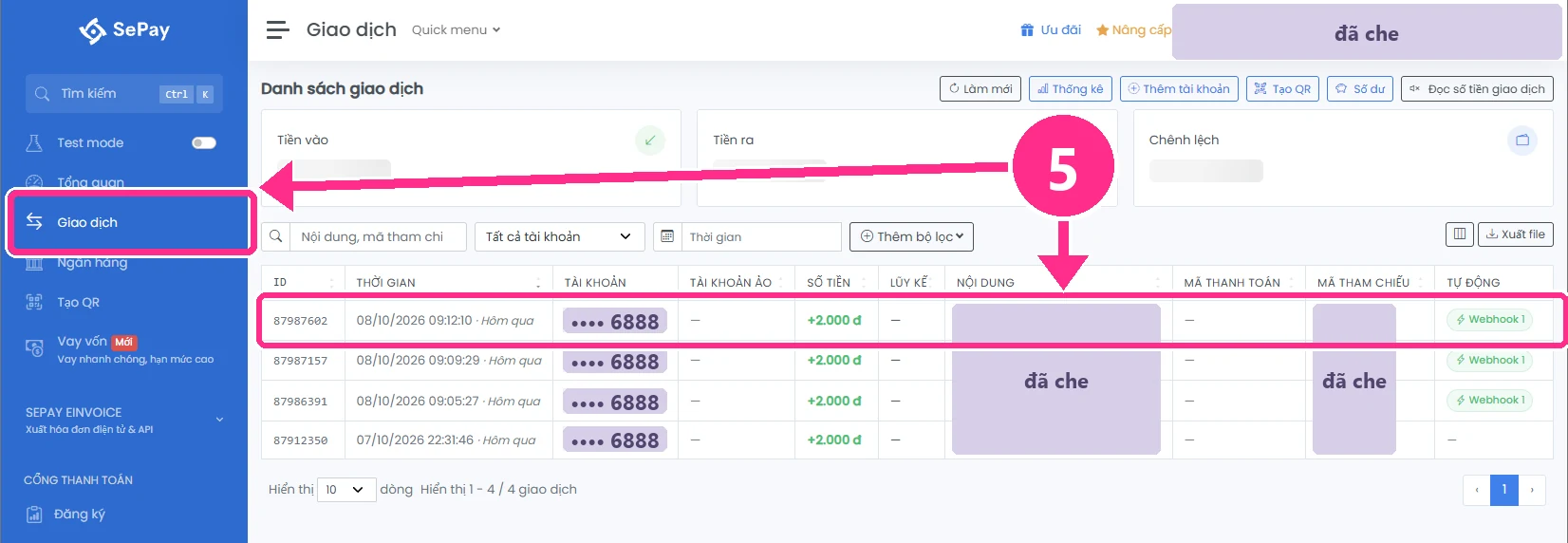Open Ngân hàng in the sidebar
This screenshot has width=1568, height=543.
(x=92, y=263)
